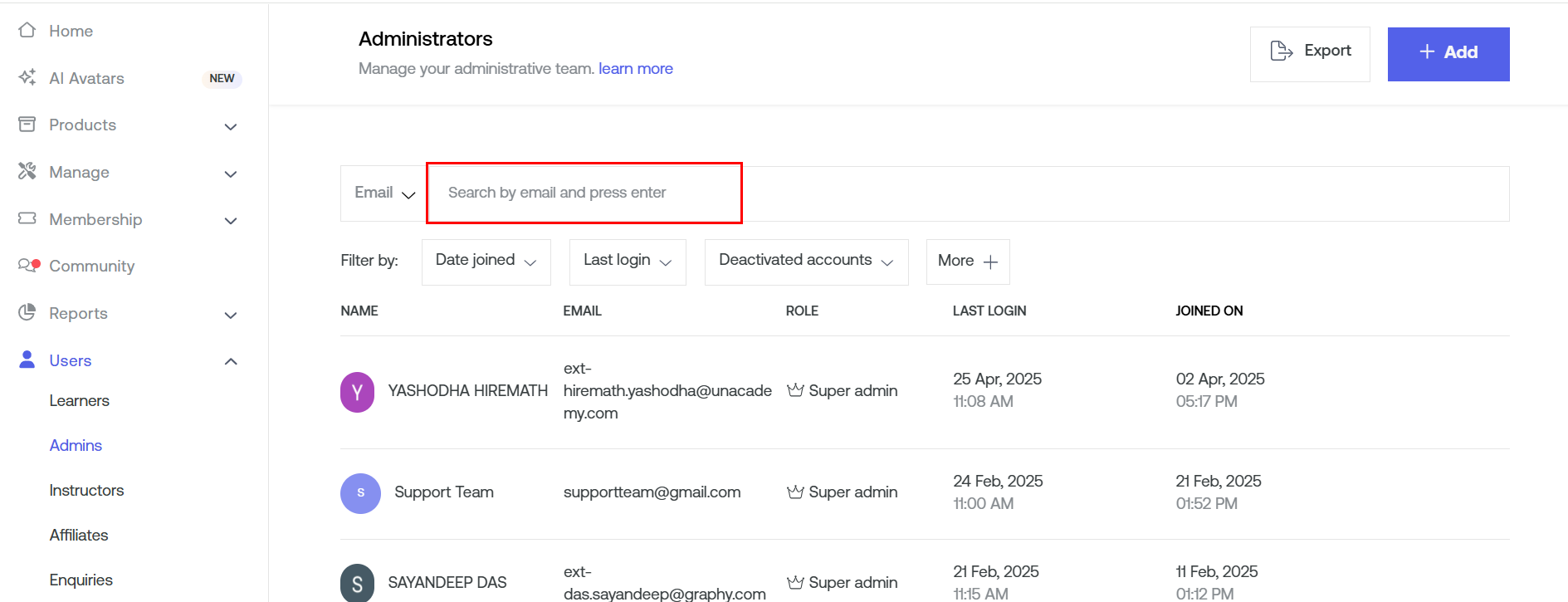Click the Membership ticket icon
Image resolution: width=1568 pixels, height=602 pixels.
(x=27, y=218)
